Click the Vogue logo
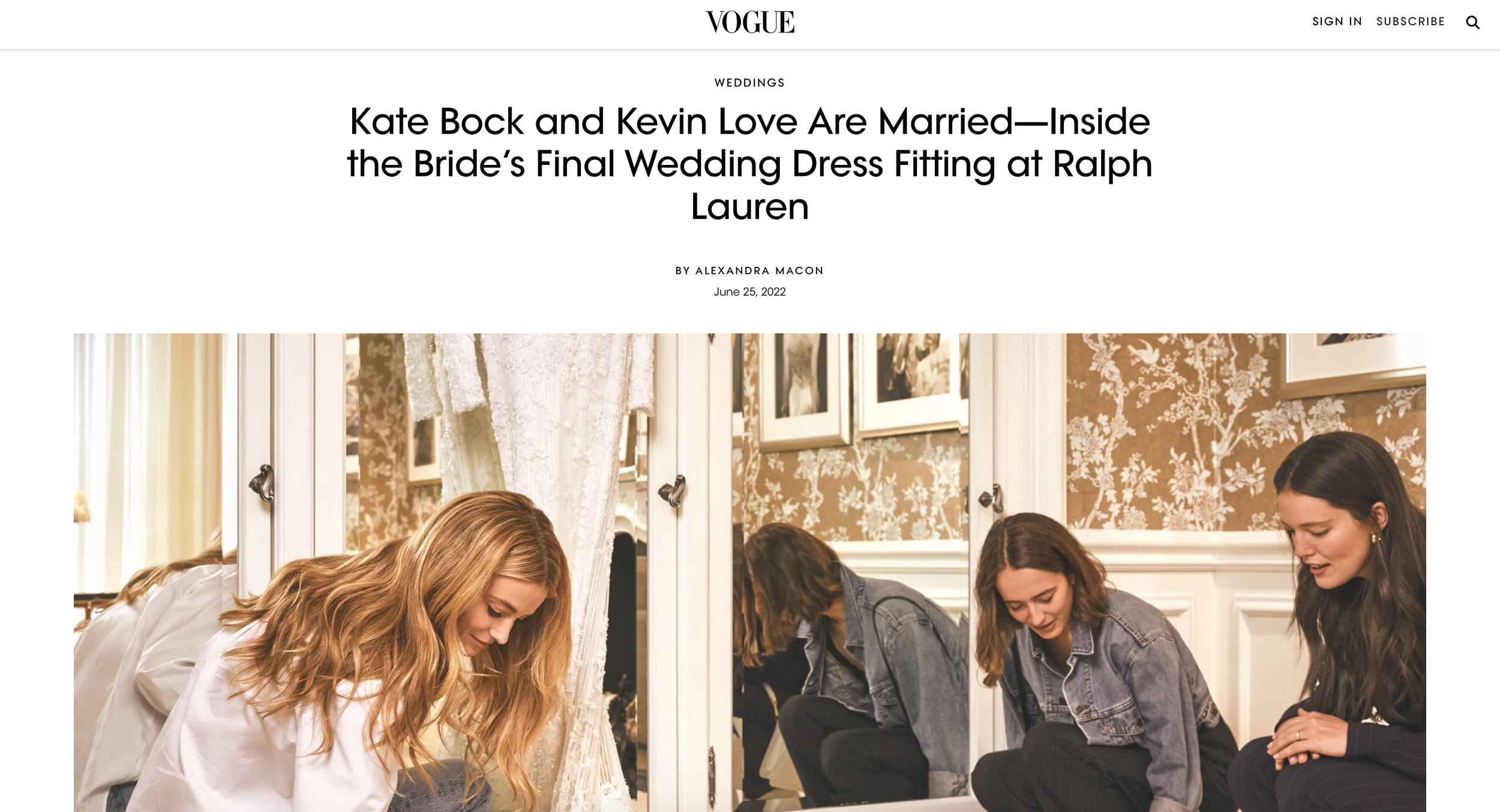 click(749, 22)
